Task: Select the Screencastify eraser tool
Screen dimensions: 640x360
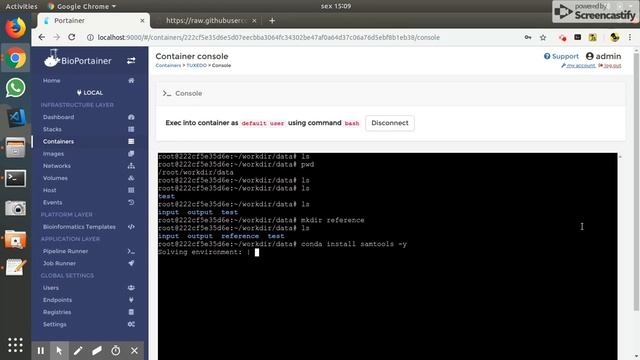Action: click(97, 351)
